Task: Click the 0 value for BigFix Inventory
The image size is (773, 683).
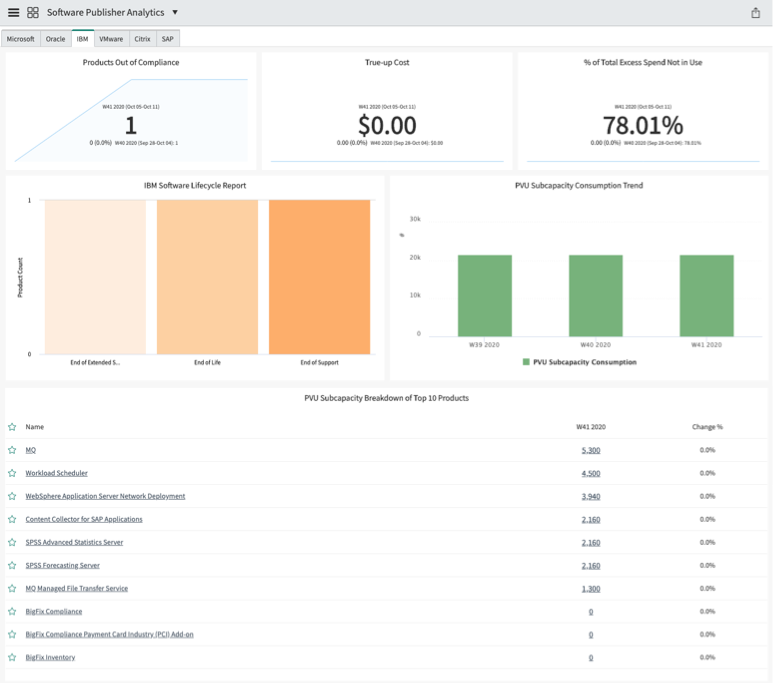Action: tap(591, 658)
